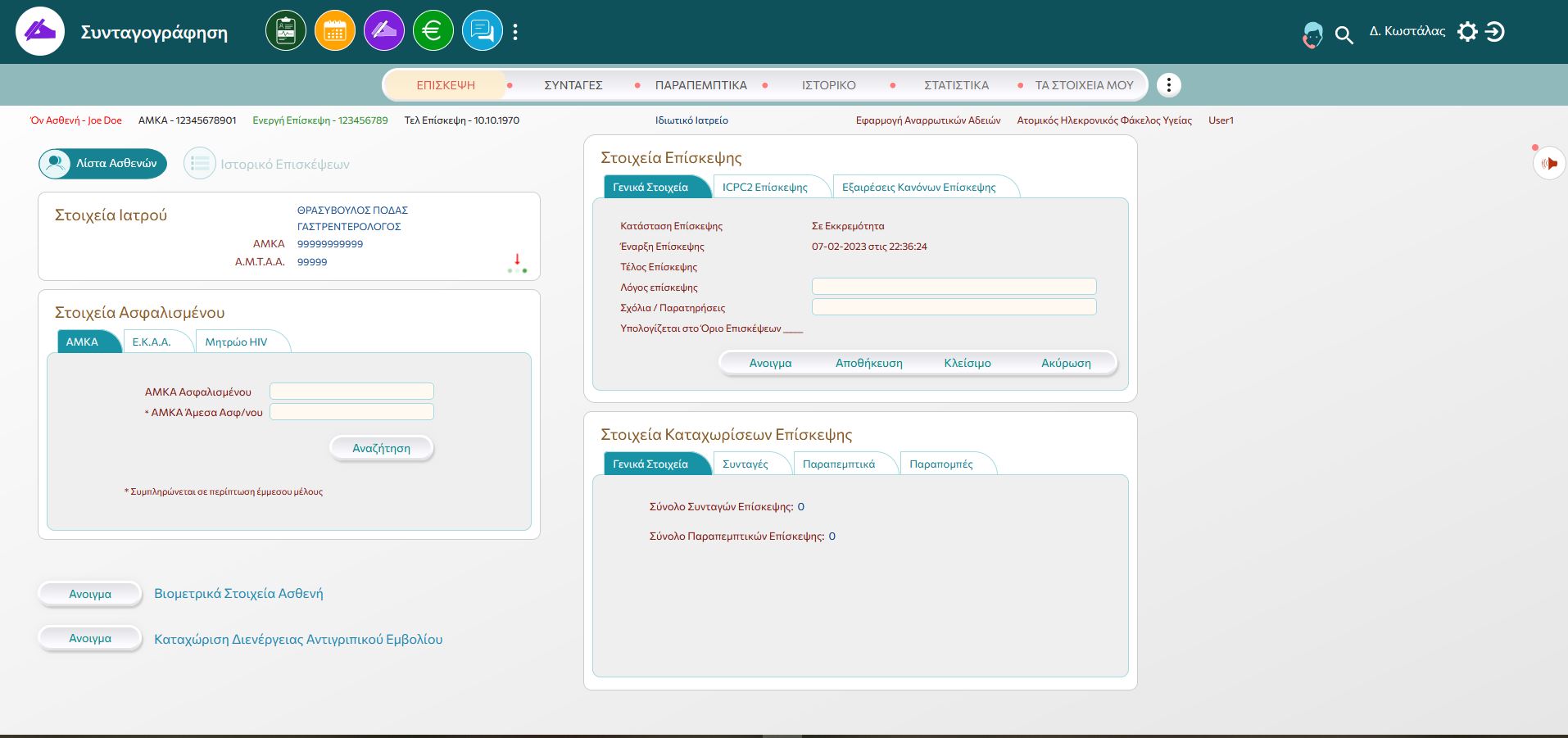Viewport: 1568px width, 738px height.
Task: Open navigation bar three-dot overflow button
Action: 1169,85
